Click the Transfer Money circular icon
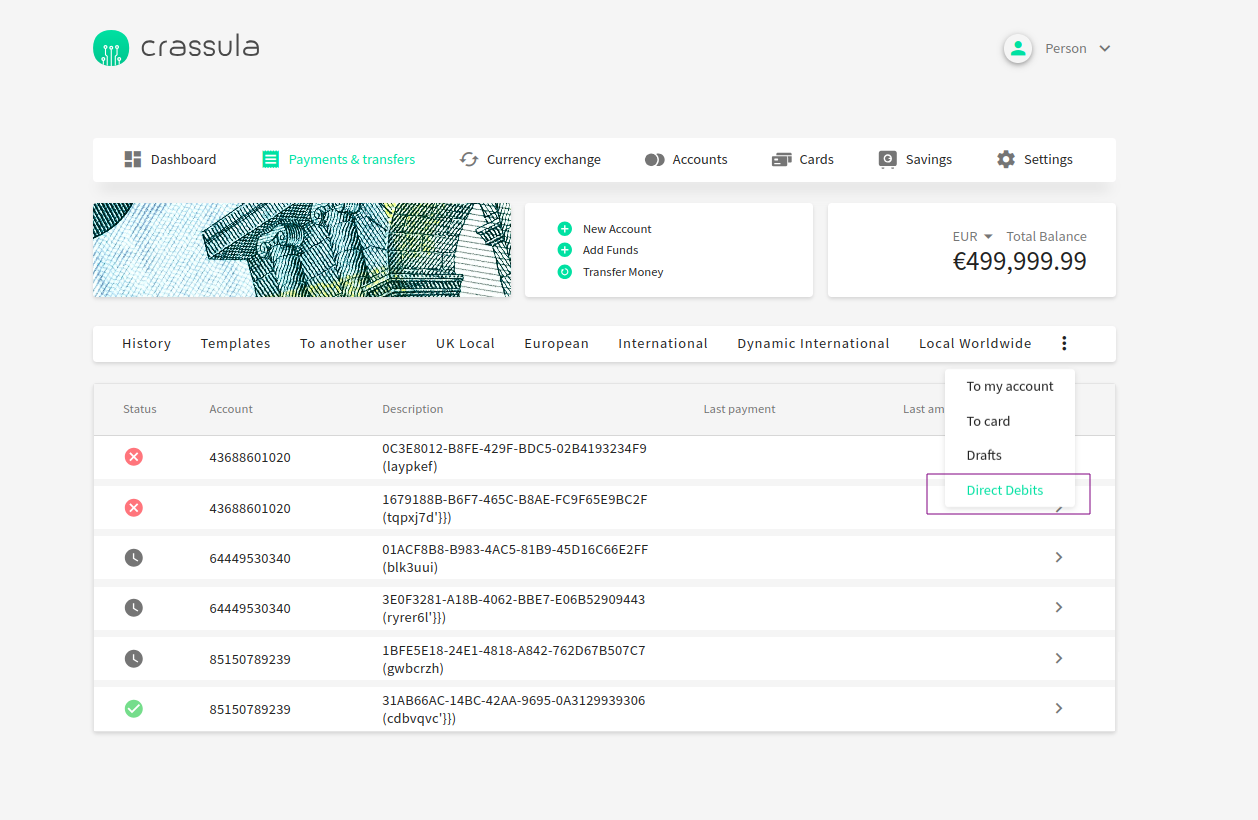The image size is (1258, 820). coord(565,272)
